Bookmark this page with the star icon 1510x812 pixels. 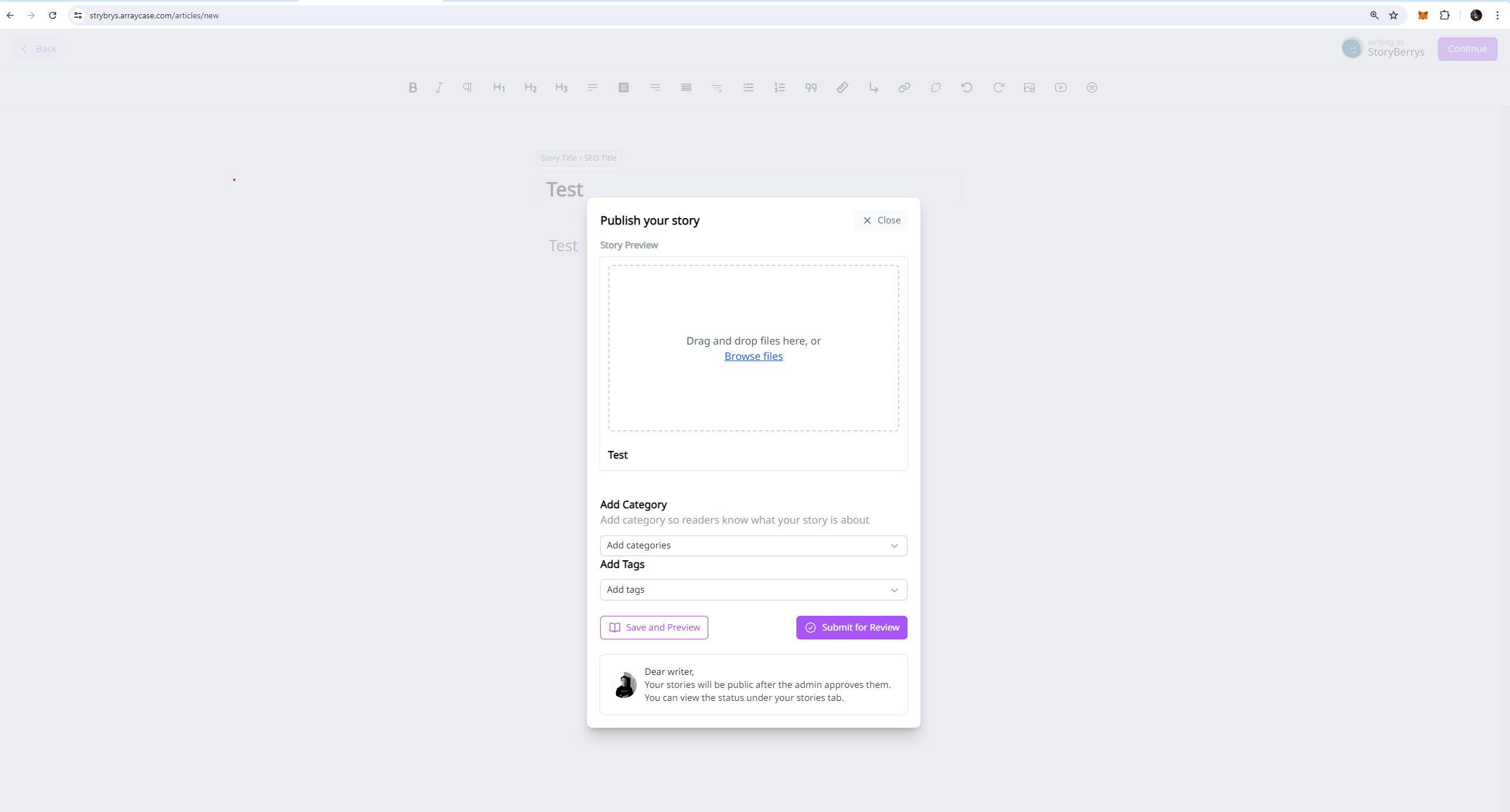(x=1394, y=15)
